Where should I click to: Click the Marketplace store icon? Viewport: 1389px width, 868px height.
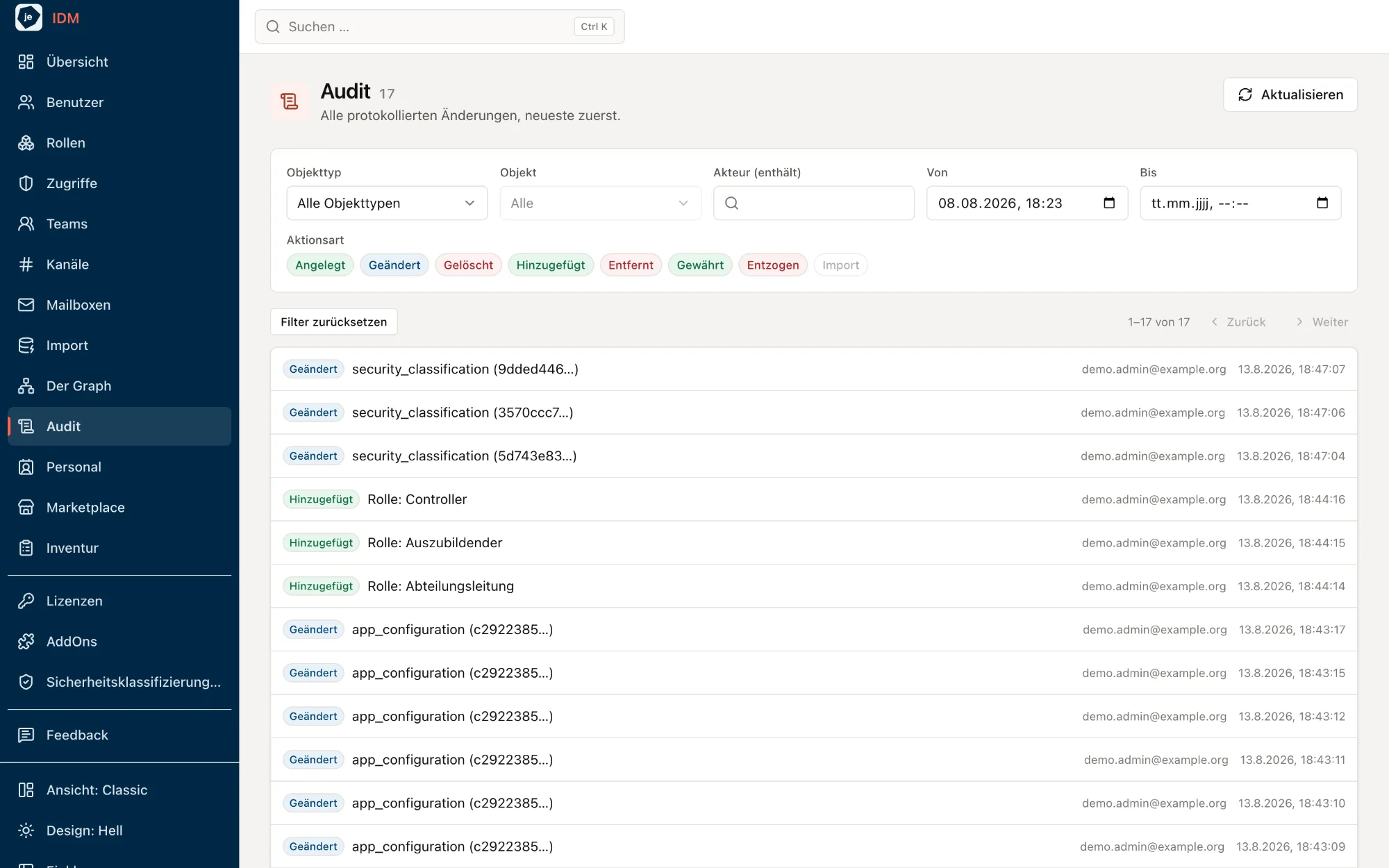pyautogui.click(x=26, y=508)
